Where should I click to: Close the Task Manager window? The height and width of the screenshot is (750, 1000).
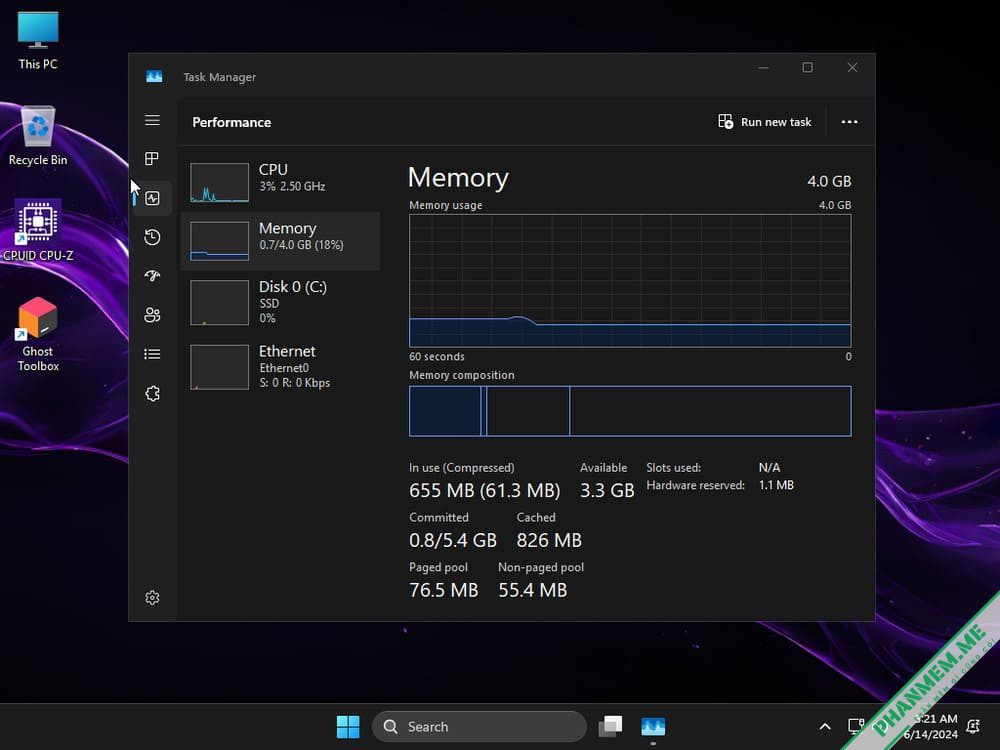tap(852, 68)
